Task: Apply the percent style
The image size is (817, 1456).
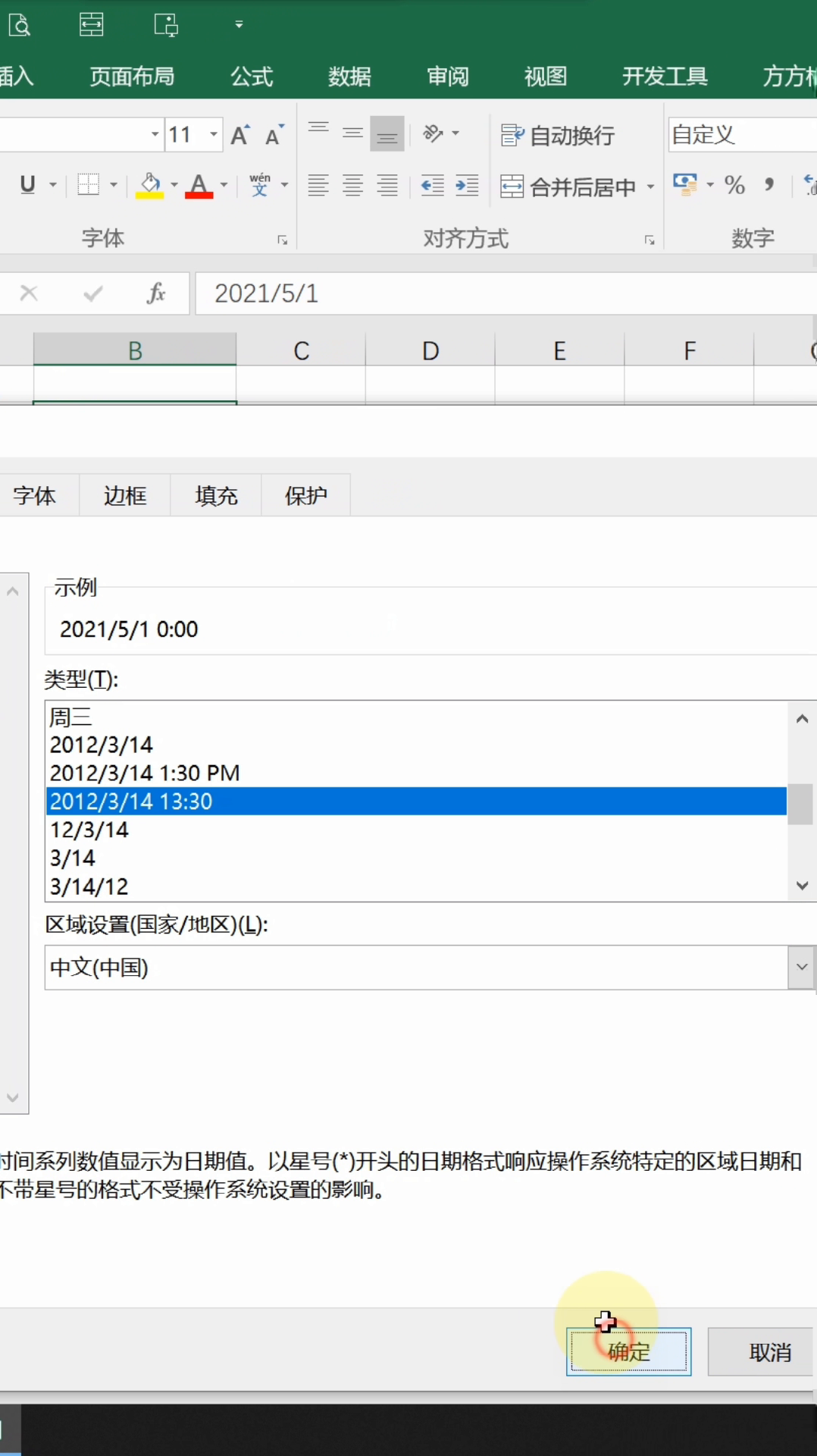Action: (734, 184)
